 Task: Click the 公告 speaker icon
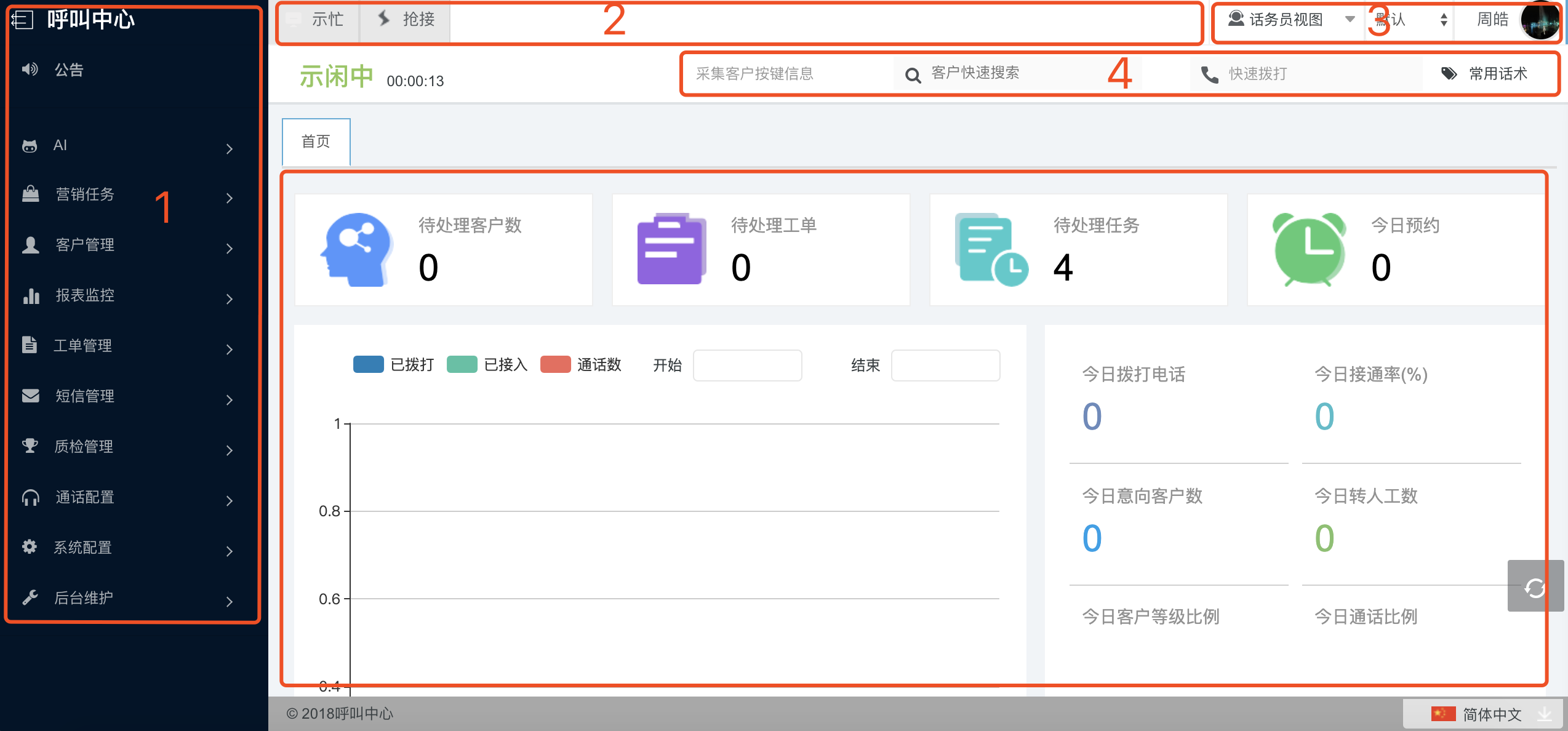(30, 70)
